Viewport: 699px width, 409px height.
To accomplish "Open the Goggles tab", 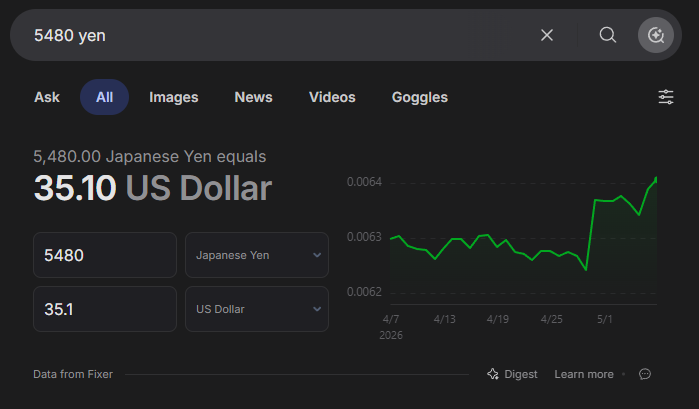I will [419, 97].
